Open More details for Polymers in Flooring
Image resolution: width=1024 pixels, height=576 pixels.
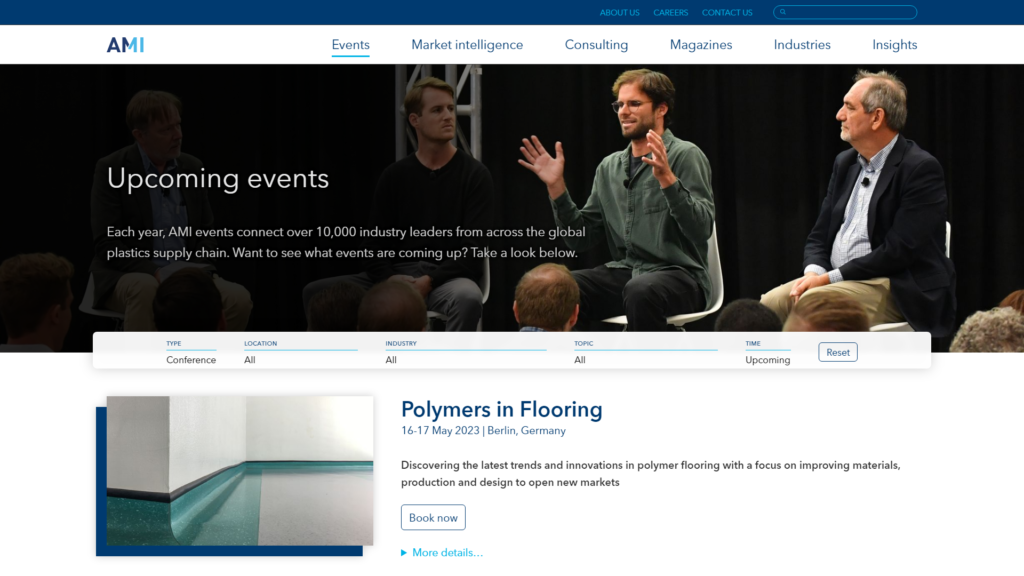[443, 552]
